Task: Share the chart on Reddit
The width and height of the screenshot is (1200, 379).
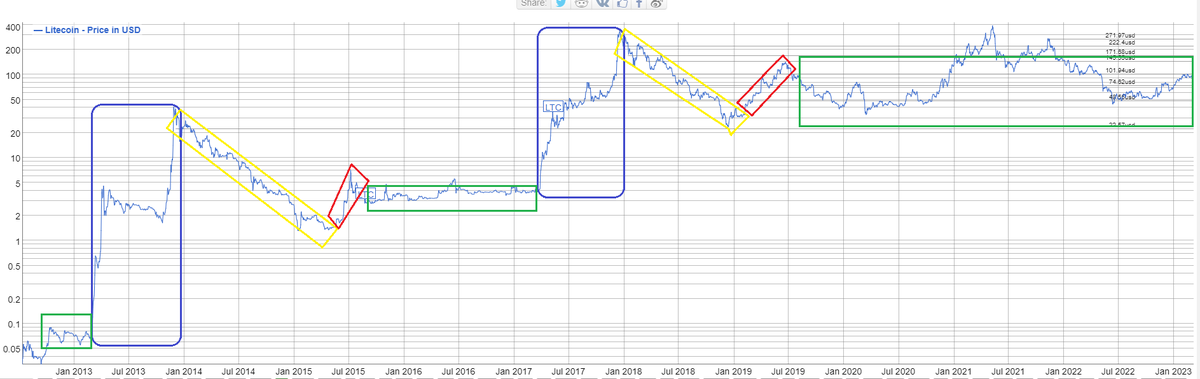Action: (581, 4)
